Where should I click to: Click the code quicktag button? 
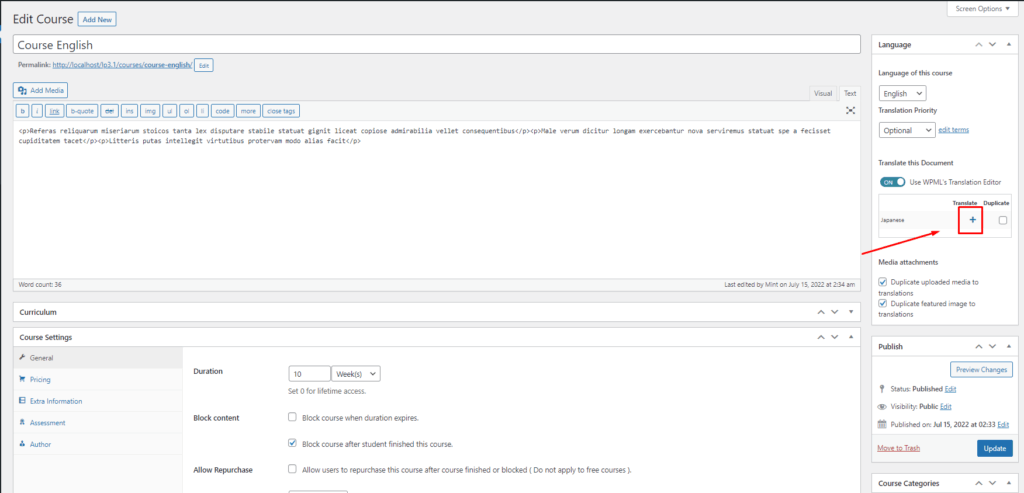223,111
